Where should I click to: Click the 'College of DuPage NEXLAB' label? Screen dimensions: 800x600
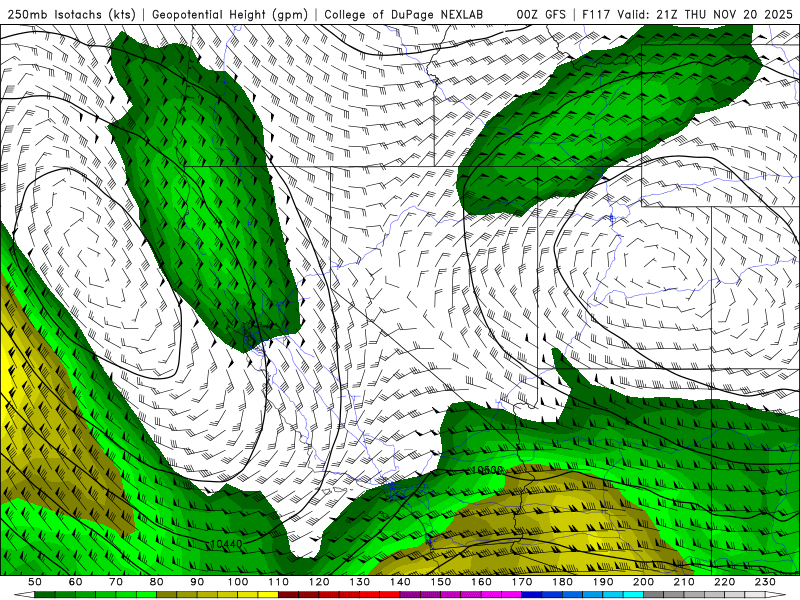pos(404,14)
